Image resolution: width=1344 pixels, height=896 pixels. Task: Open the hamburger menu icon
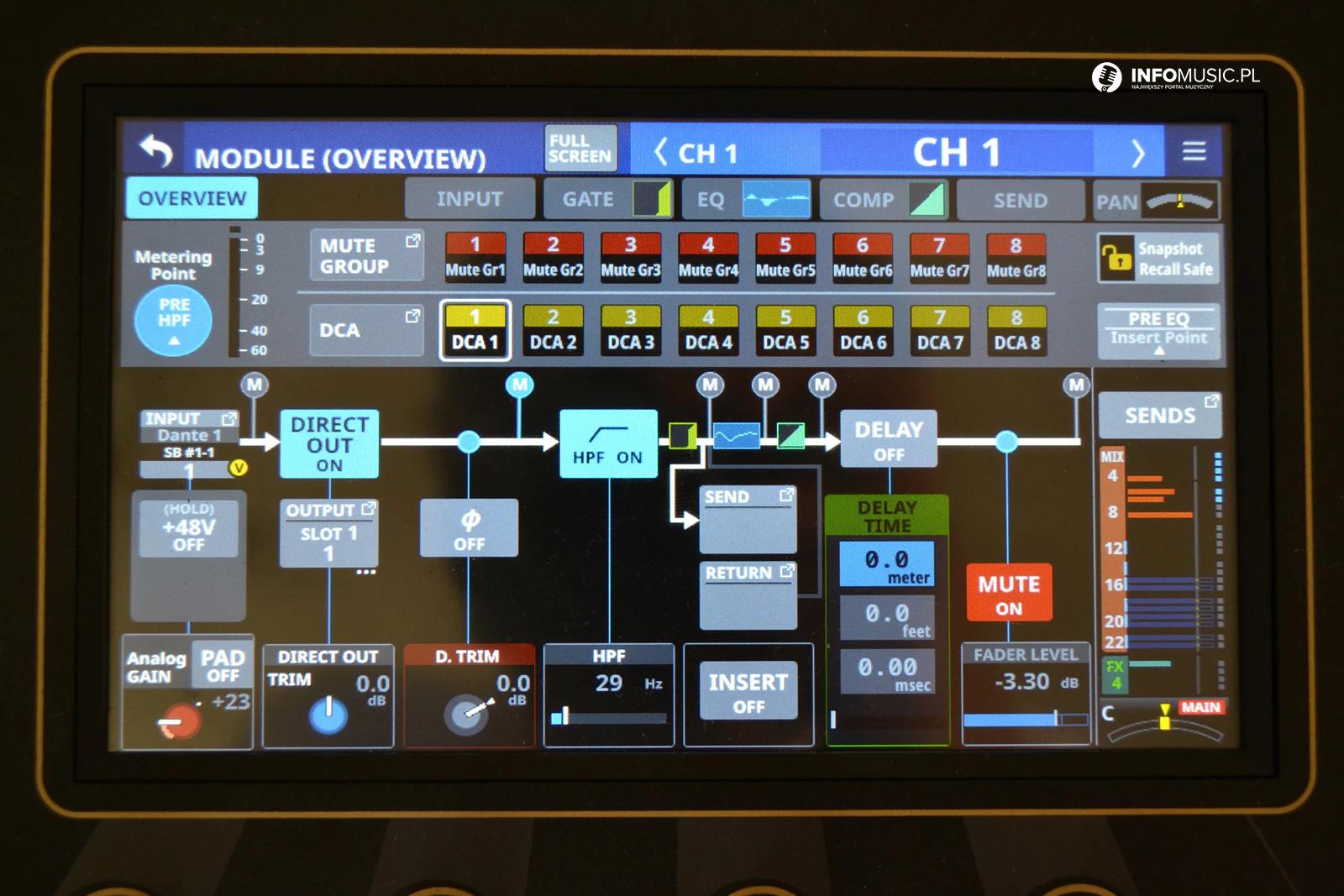point(1194,151)
